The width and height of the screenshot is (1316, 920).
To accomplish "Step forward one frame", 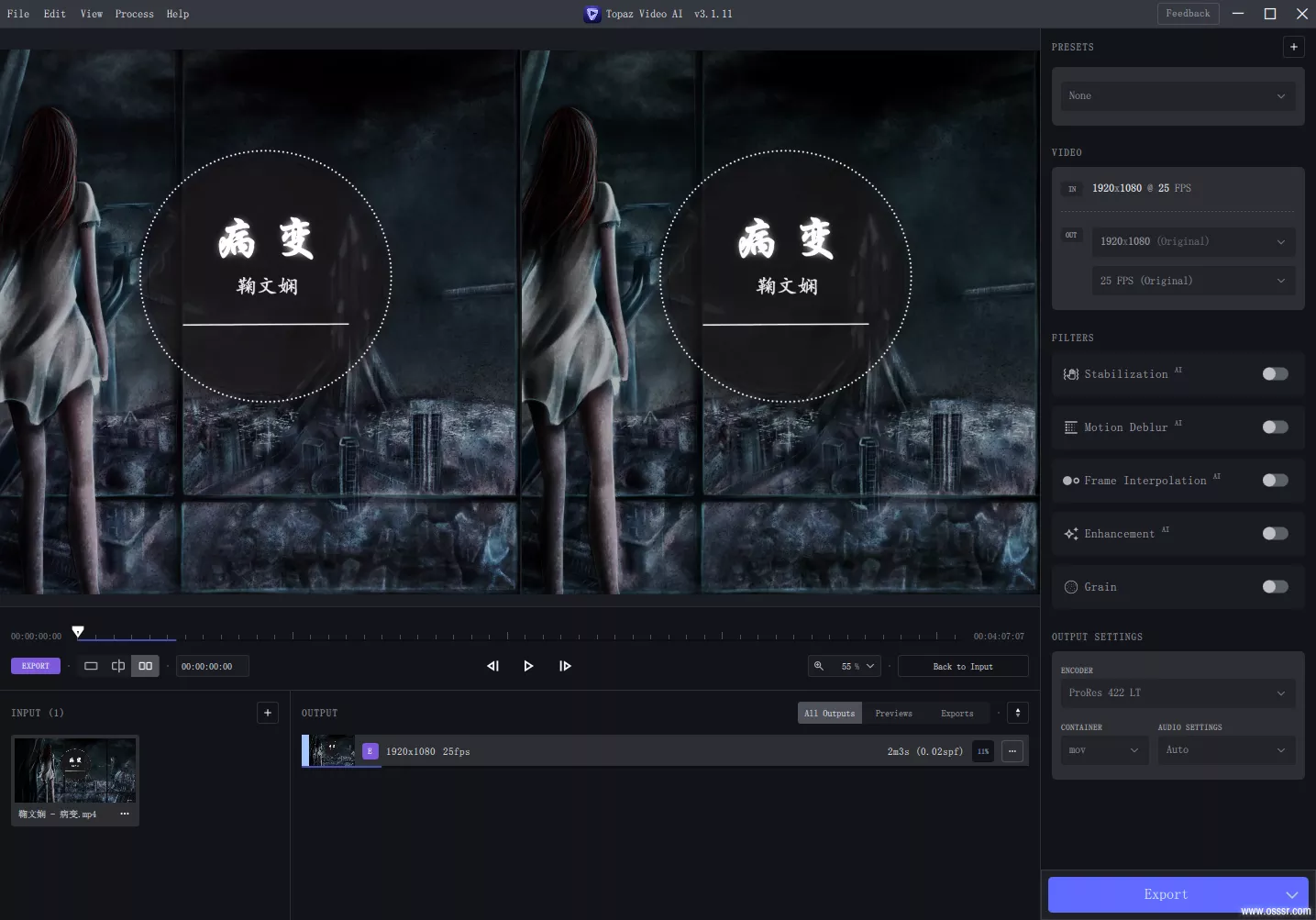I will click(565, 666).
